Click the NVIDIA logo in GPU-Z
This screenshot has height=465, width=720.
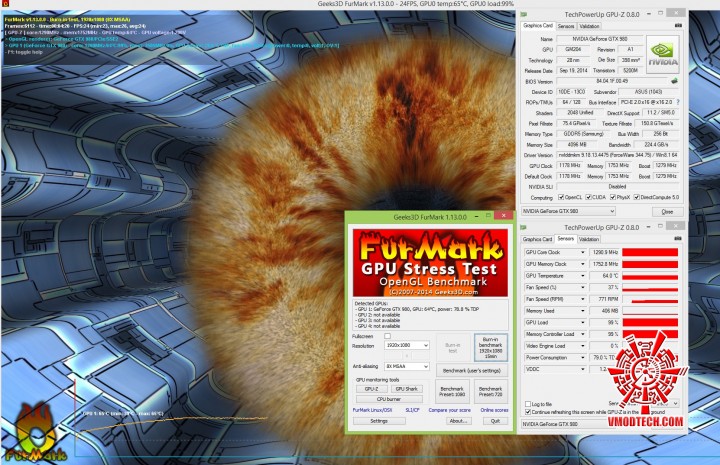click(x=663, y=55)
